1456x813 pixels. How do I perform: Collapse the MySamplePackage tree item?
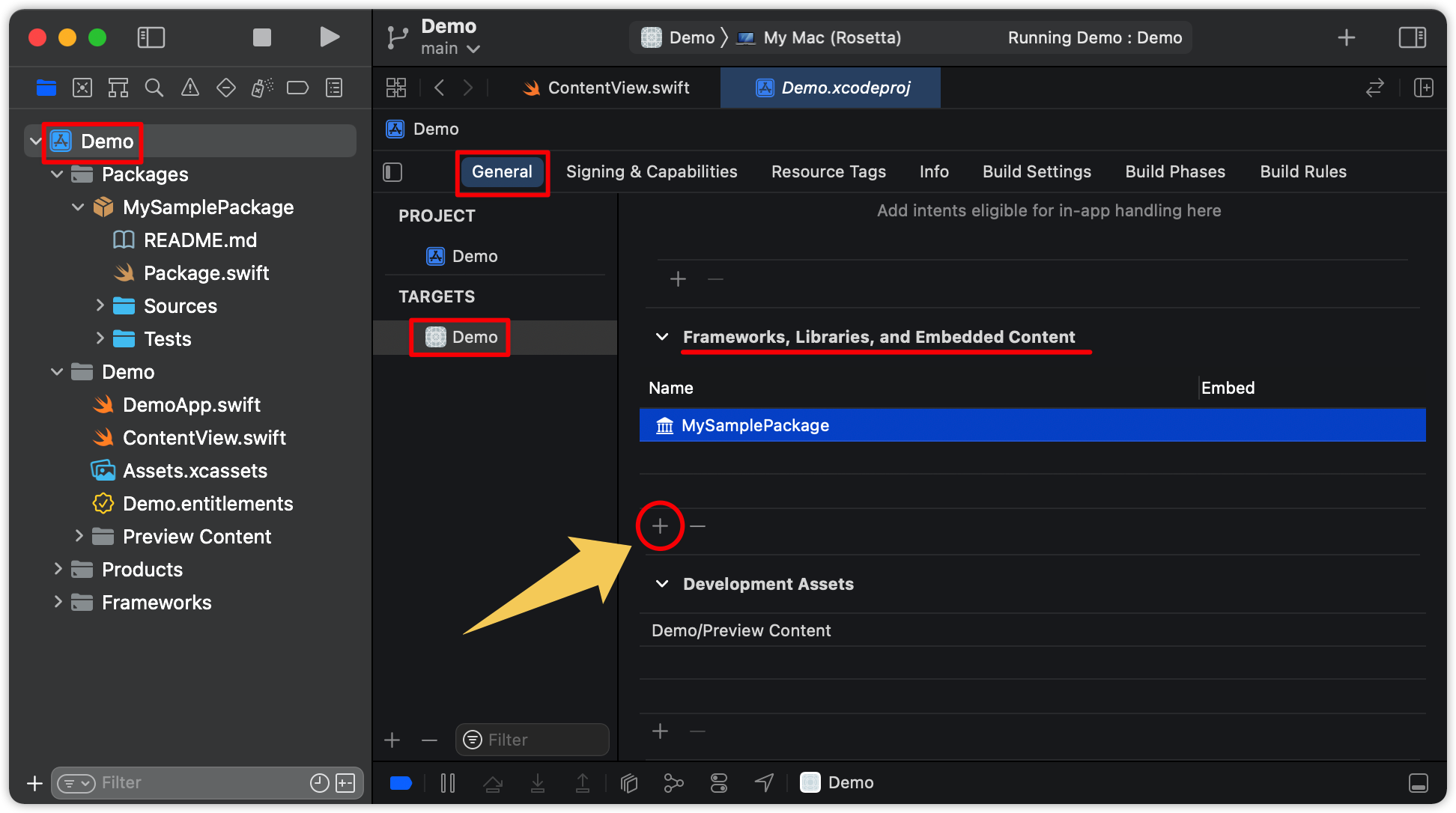pyautogui.click(x=78, y=207)
